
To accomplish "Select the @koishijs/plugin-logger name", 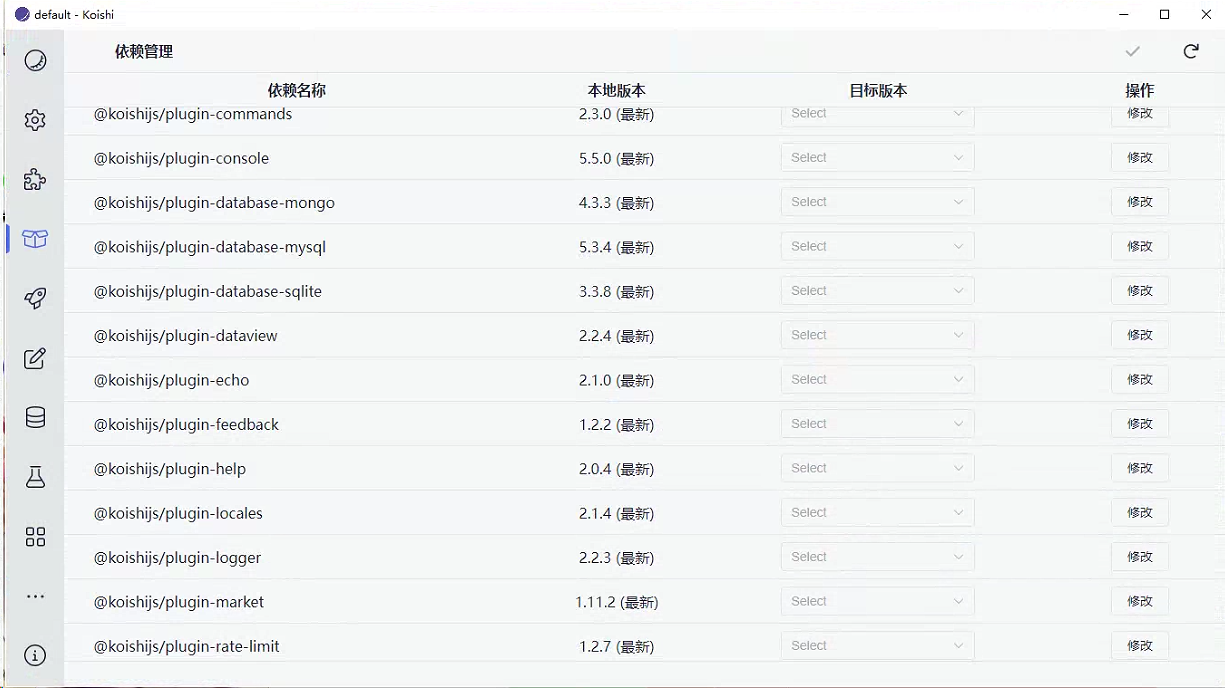I will pyautogui.click(x=177, y=557).
